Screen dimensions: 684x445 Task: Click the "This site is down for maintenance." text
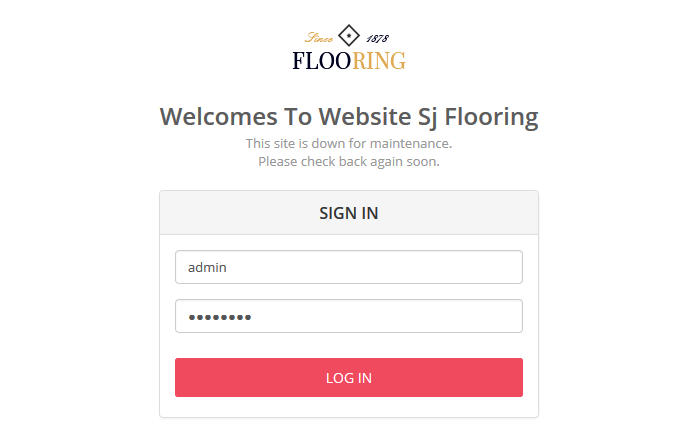coord(349,144)
